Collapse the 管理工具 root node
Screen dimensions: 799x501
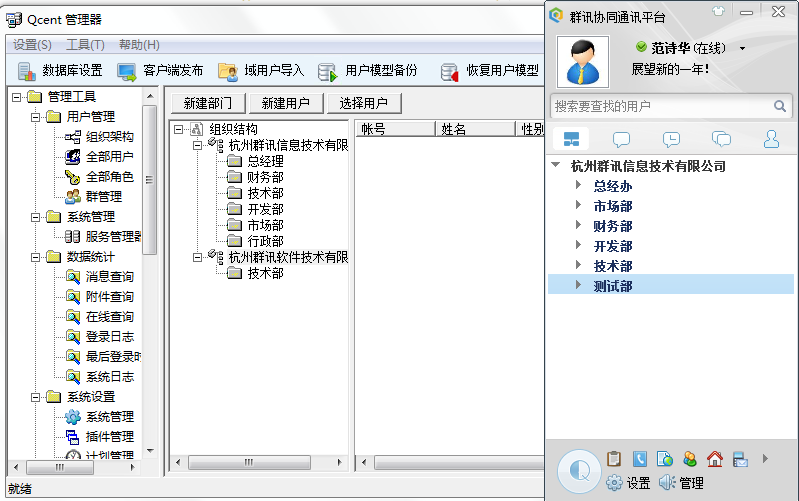16,97
